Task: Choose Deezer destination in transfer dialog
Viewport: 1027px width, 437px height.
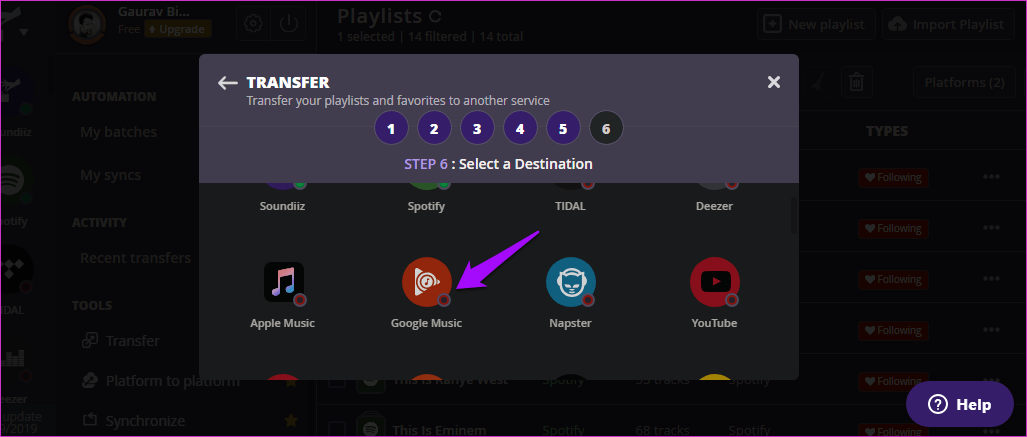Action: (x=715, y=206)
